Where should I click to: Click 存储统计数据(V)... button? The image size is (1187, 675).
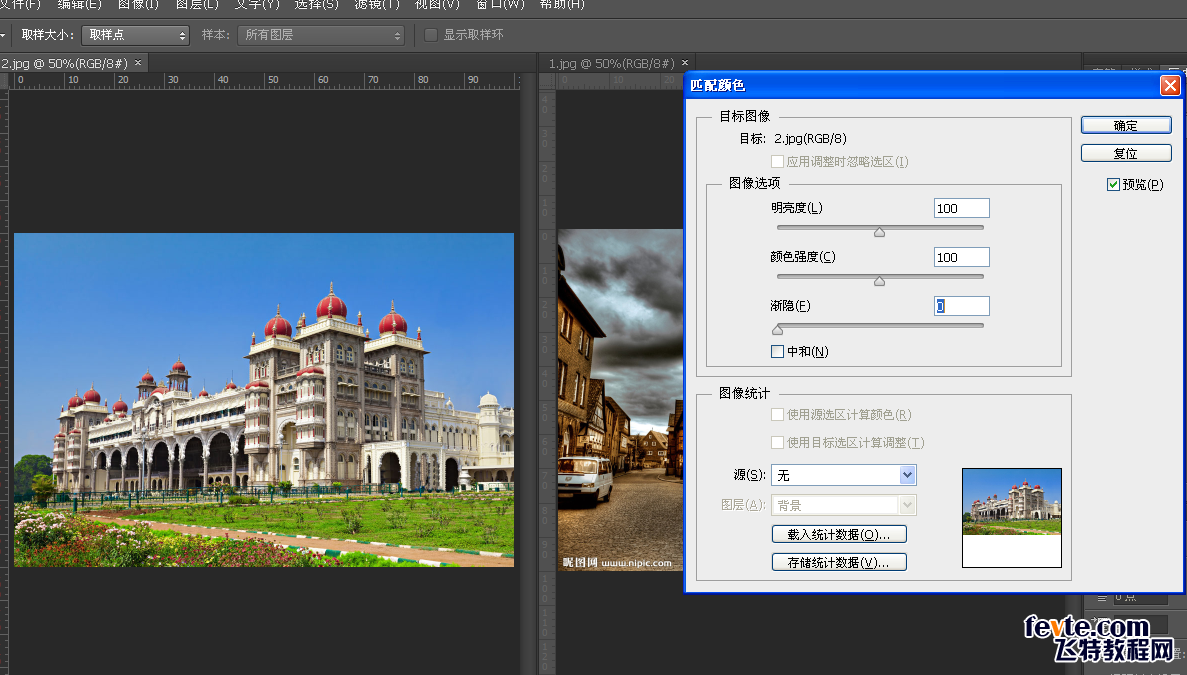pyautogui.click(x=839, y=562)
